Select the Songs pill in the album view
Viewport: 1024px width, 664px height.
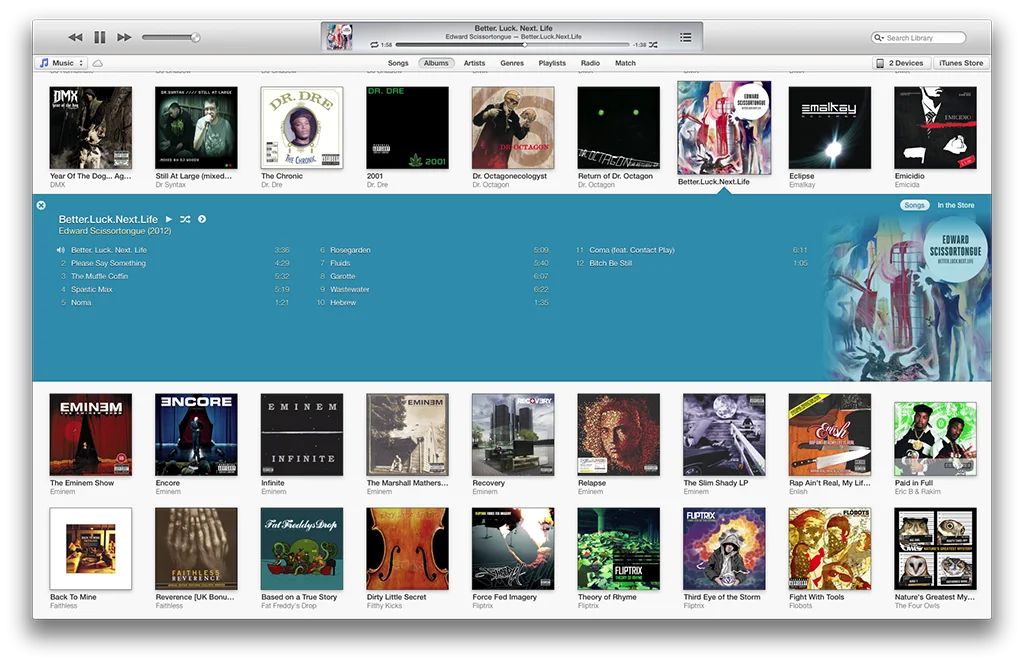[914, 205]
